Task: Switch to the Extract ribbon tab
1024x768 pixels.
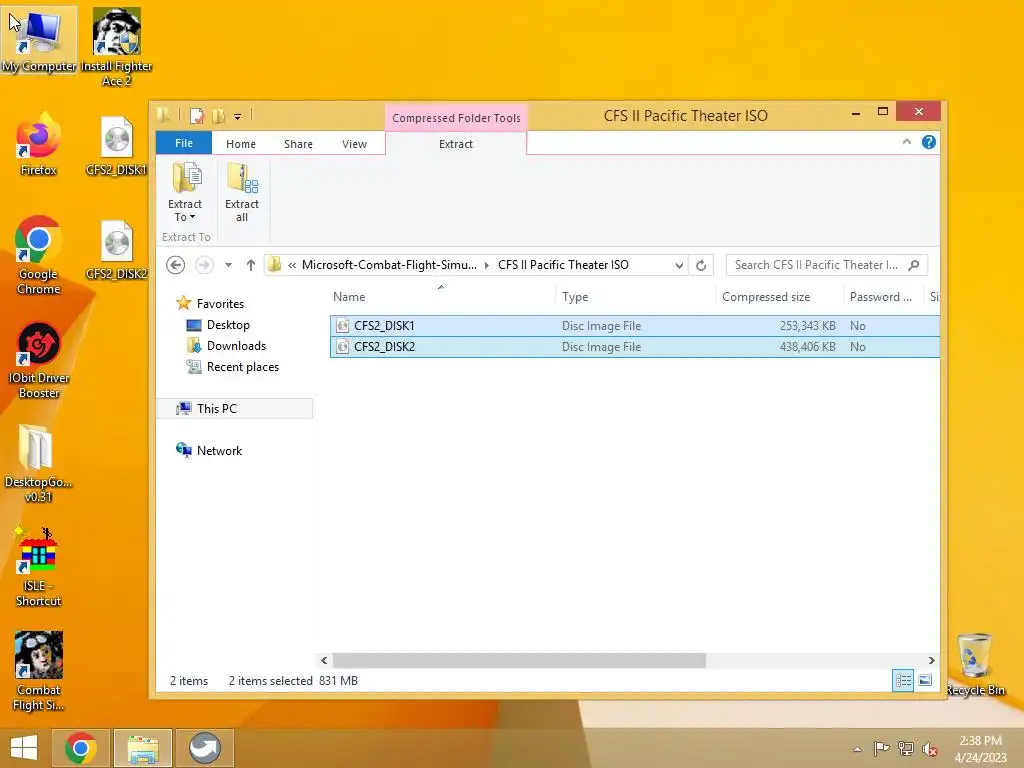Action: (x=455, y=144)
